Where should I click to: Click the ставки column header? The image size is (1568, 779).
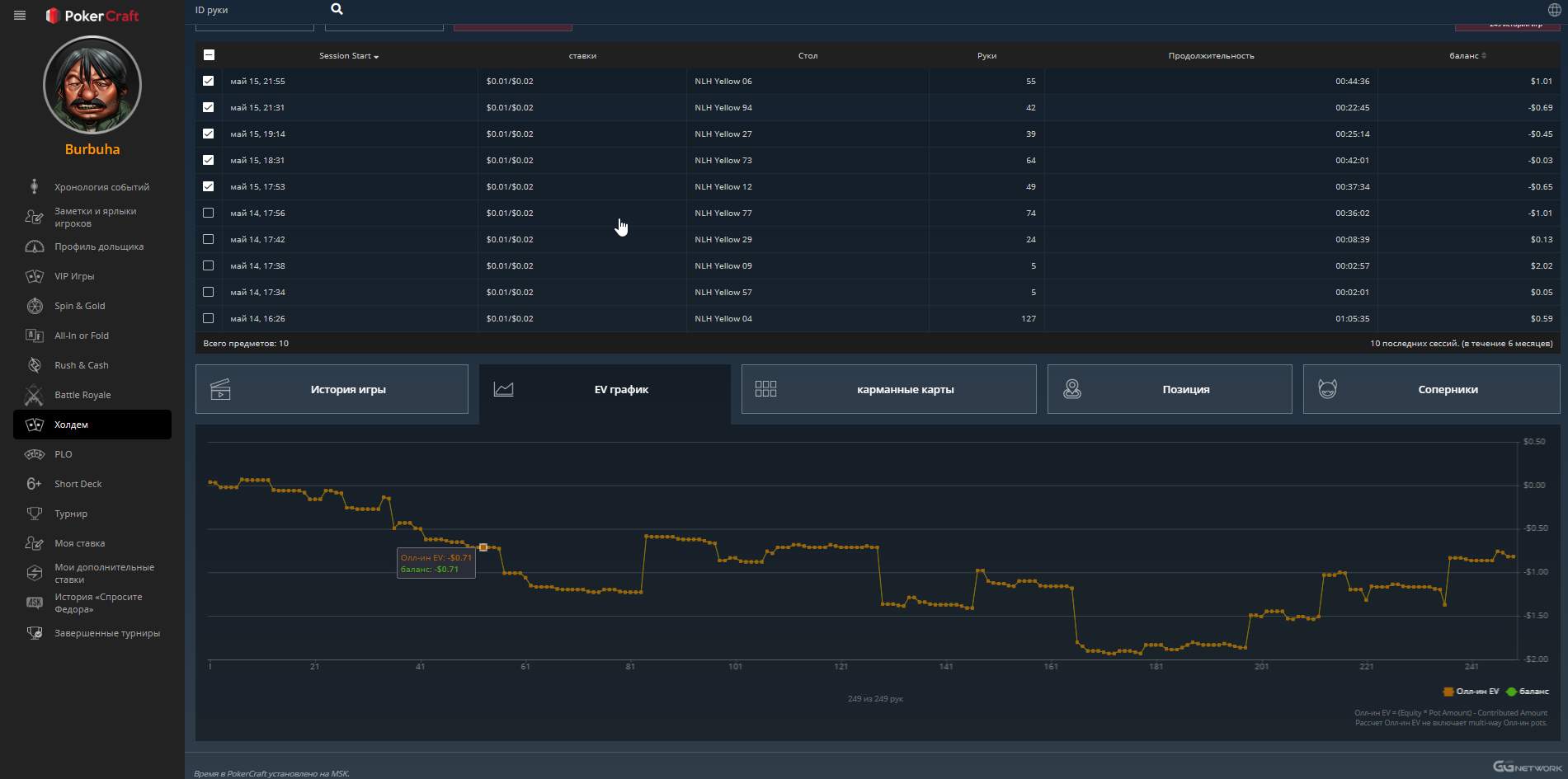coord(582,56)
